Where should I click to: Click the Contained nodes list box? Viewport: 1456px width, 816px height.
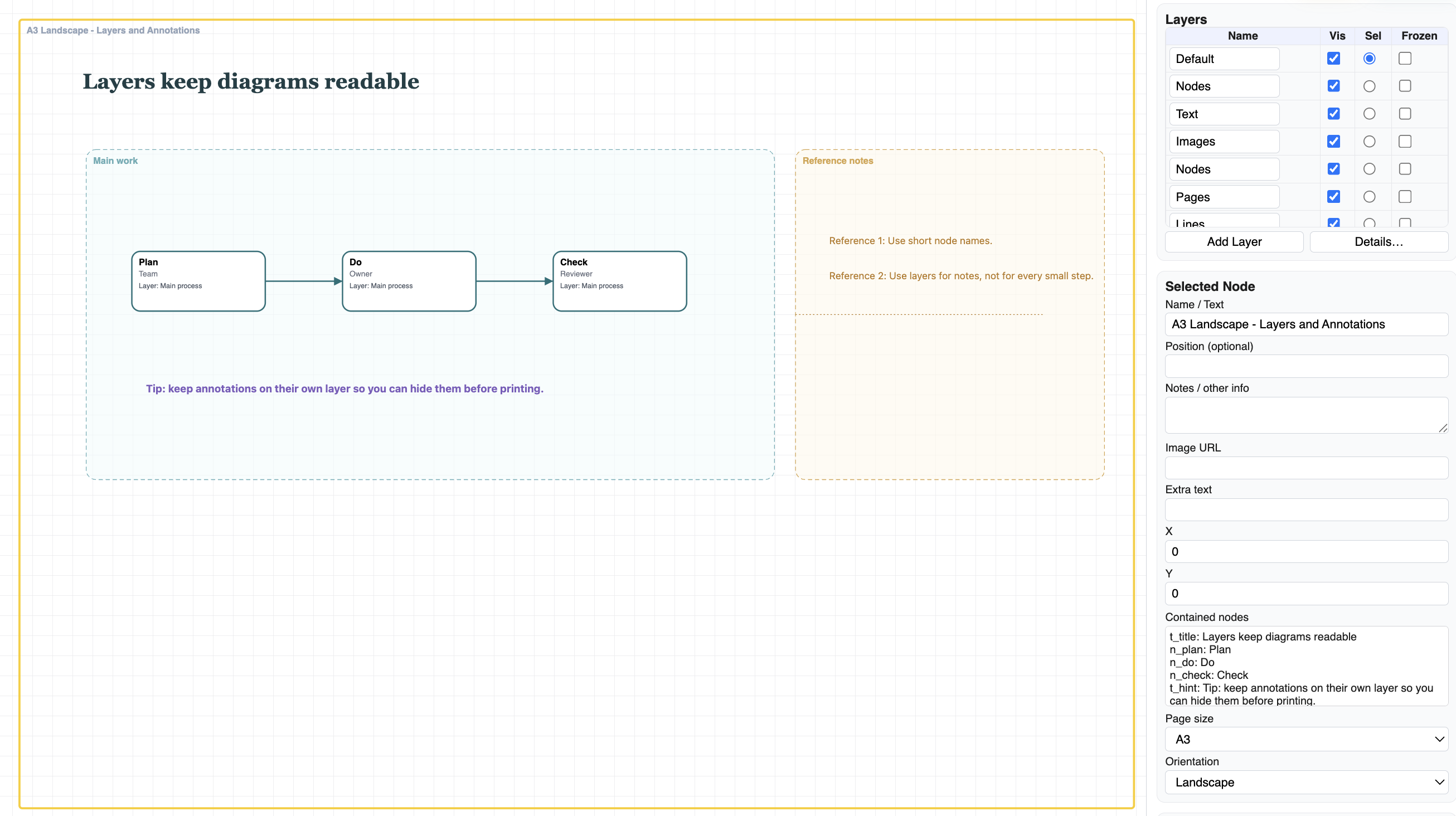1306,666
